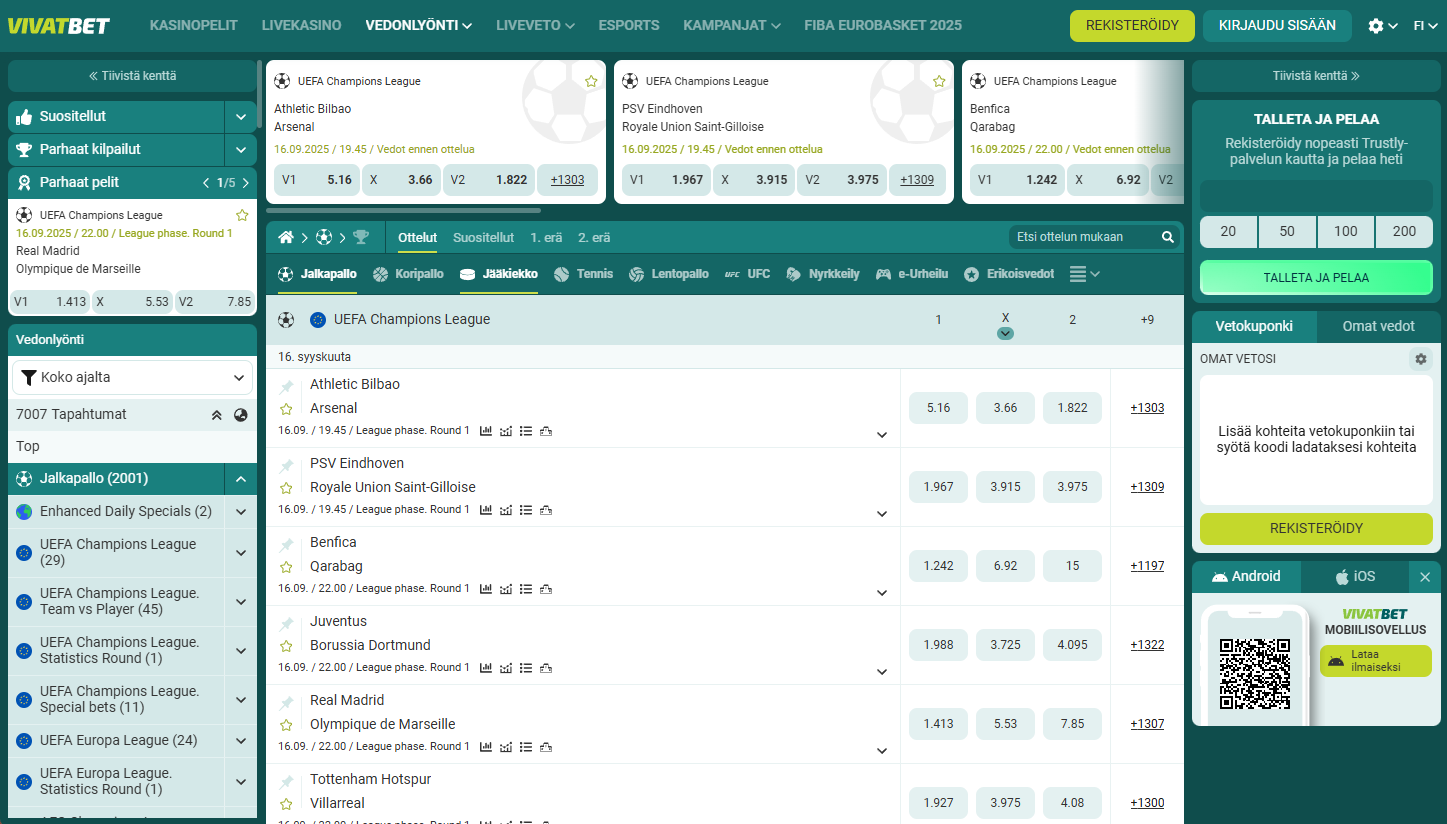Pin the Juventus vs Borussia Dortmund match

point(287,624)
